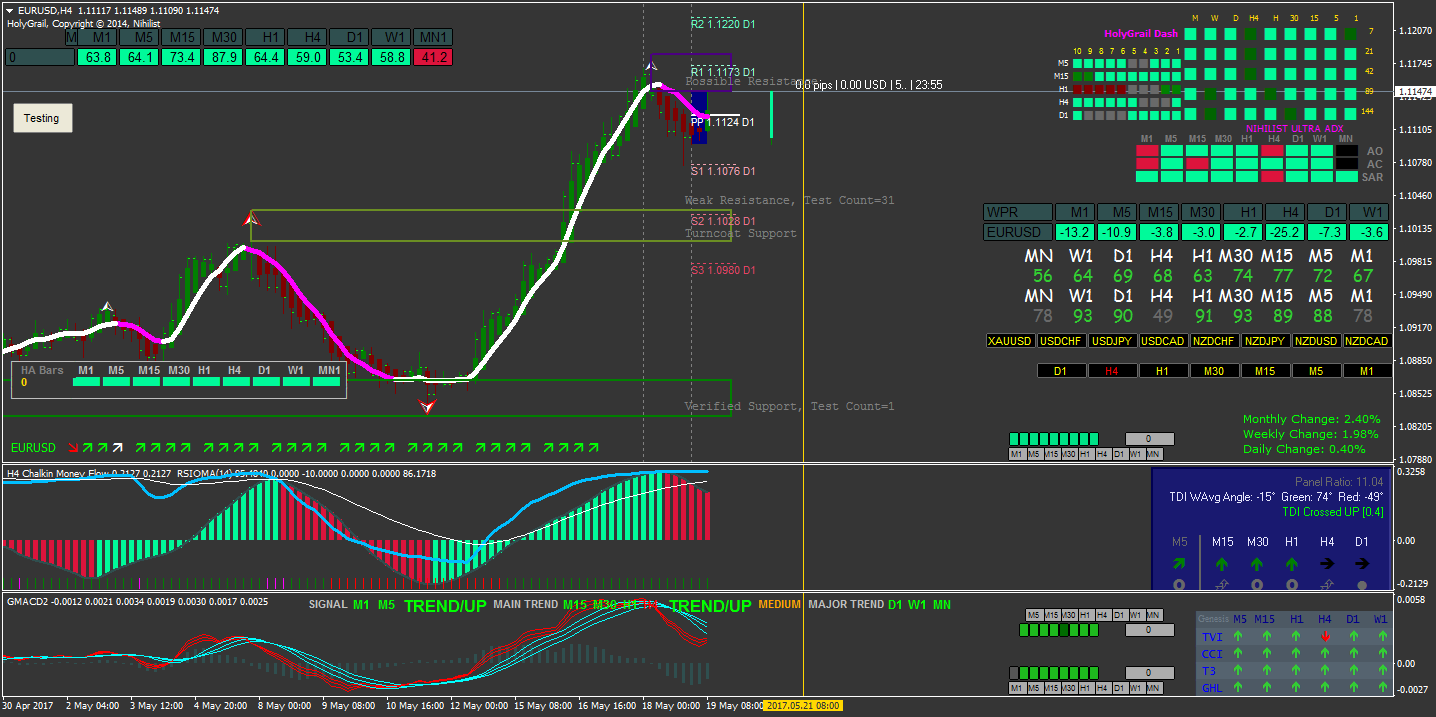
Task: Click the red TVI H4 down arrow in Genesis
Action: point(1324,636)
